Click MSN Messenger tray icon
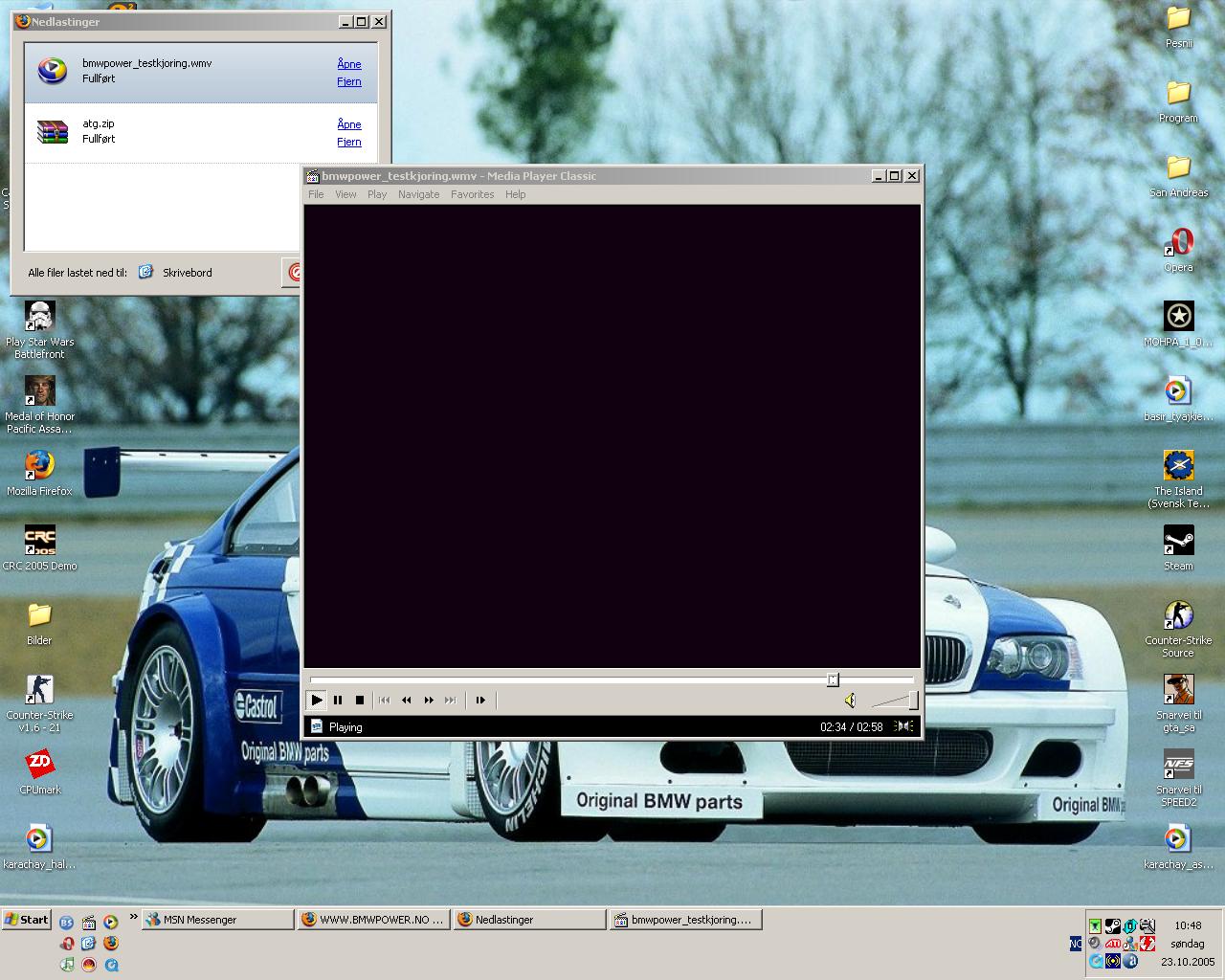The image size is (1225, 980). (x=1130, y=944)
